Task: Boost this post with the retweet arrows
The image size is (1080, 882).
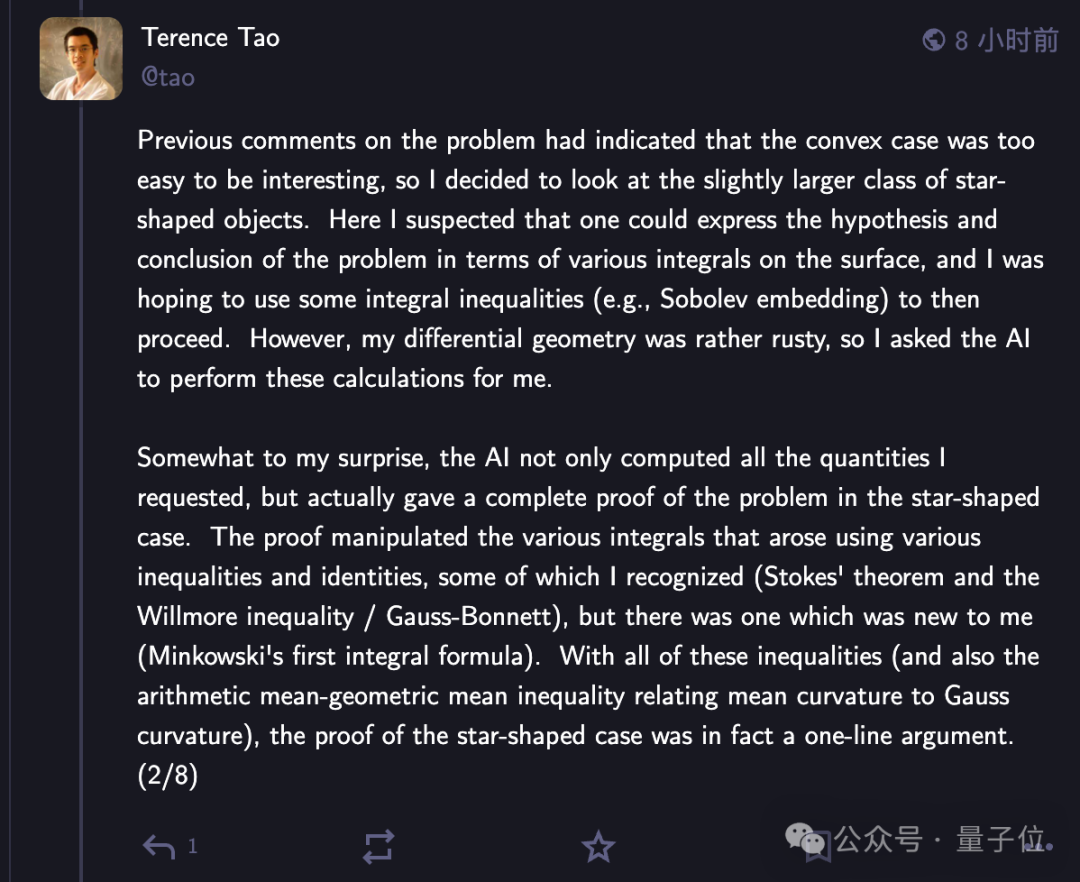Action: point(378,847)
